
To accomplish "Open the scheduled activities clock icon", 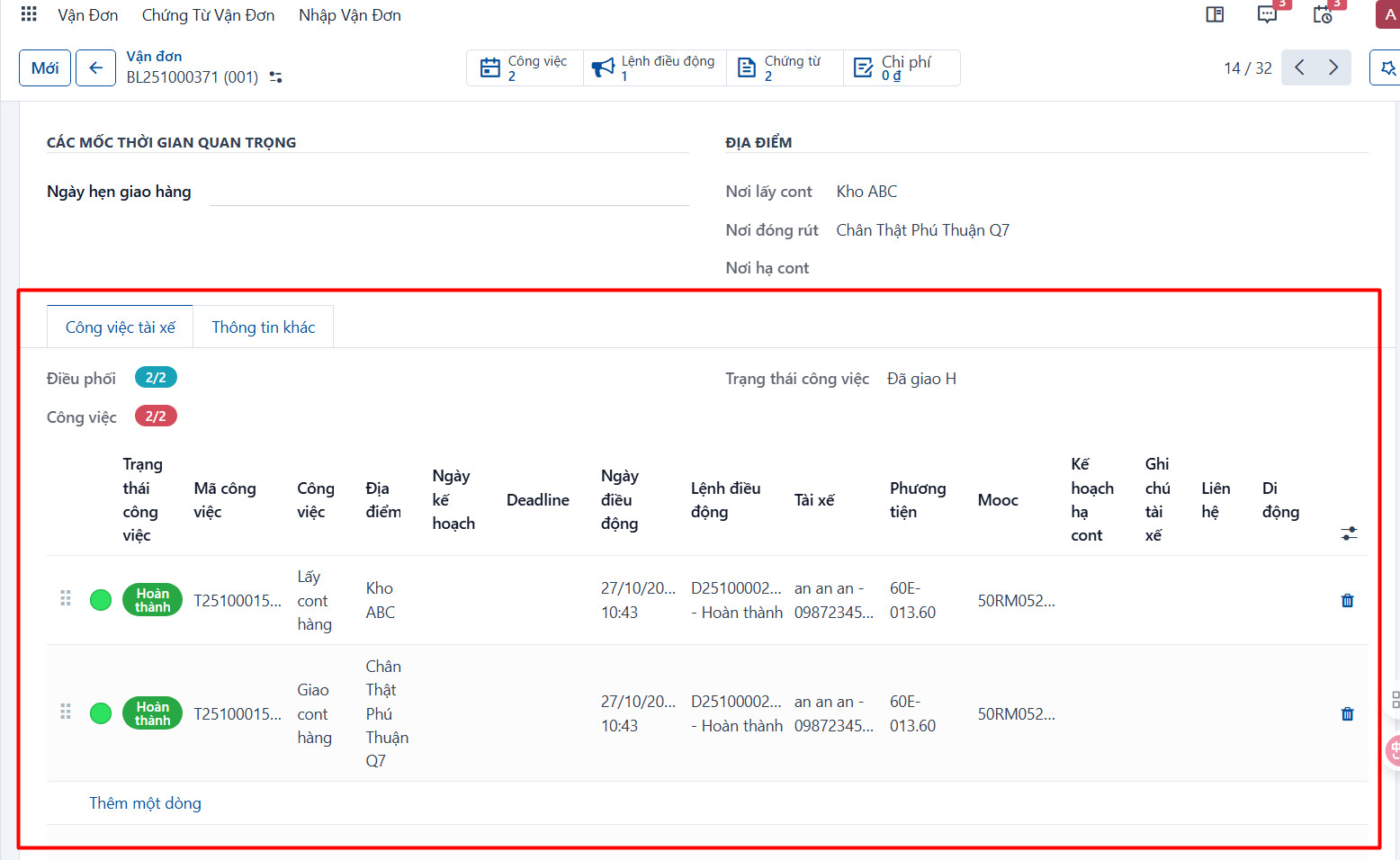I will tap(1323, 14).
